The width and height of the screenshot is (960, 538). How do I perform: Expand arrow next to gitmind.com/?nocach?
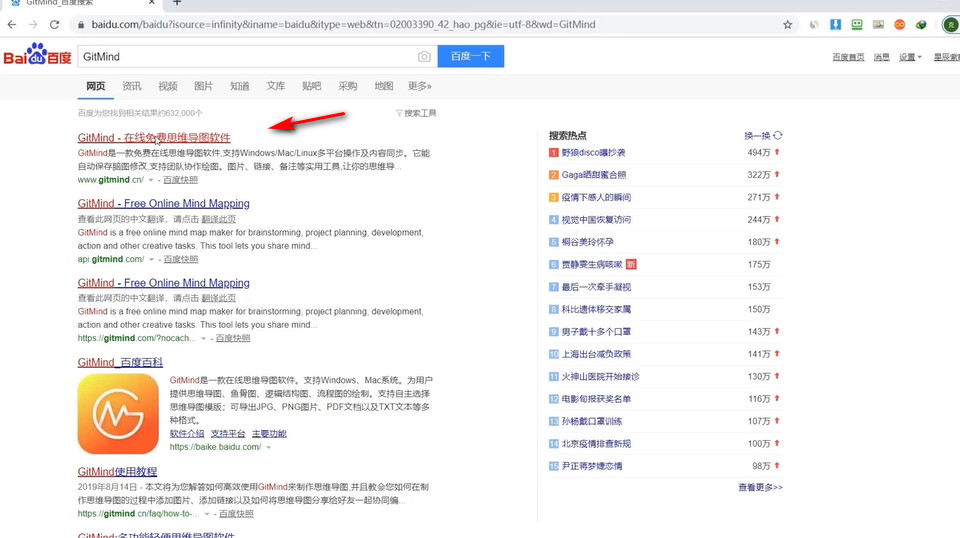point(204,338)
